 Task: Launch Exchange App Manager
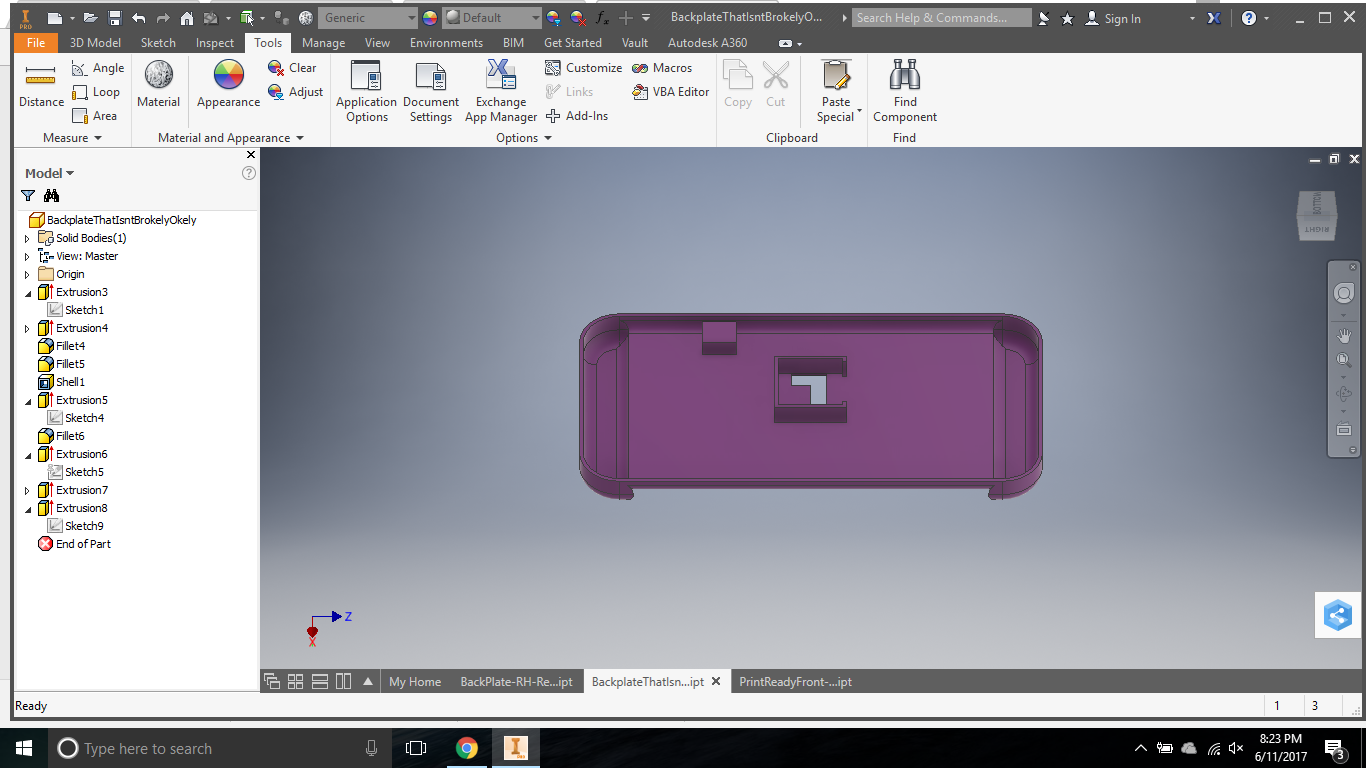[501, 92]
